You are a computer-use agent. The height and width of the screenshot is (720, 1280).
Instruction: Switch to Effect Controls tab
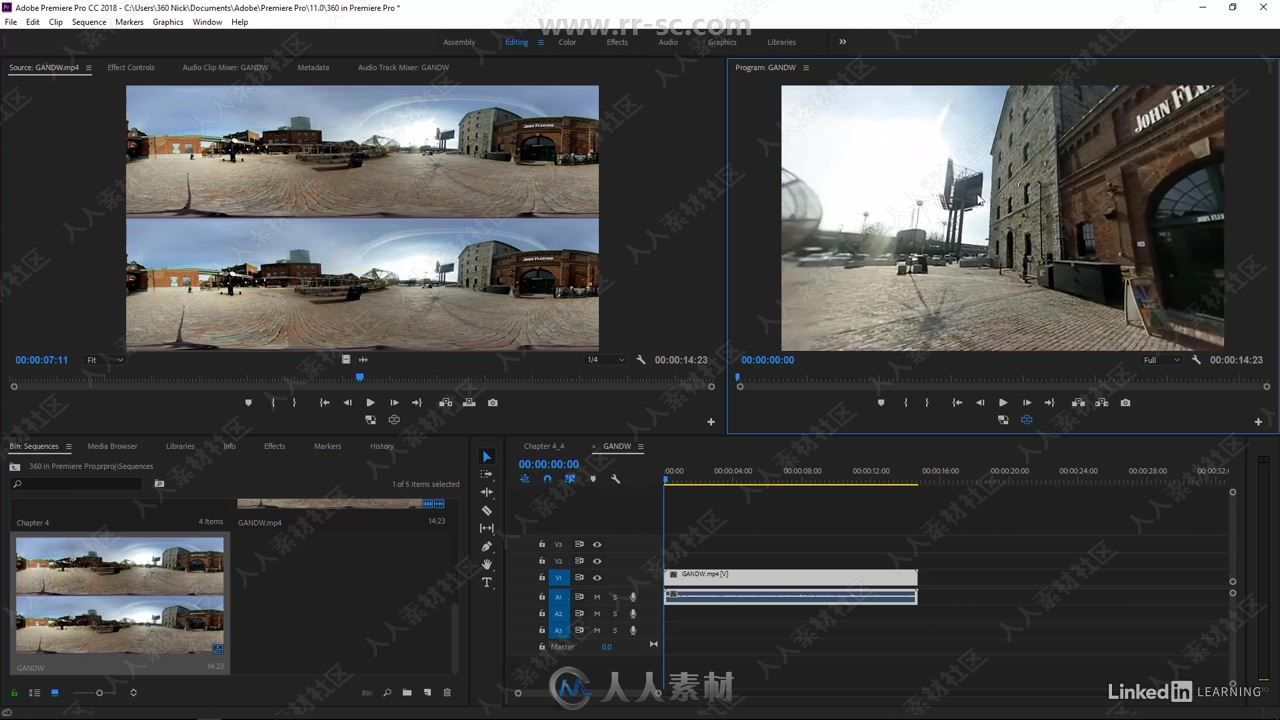pyautogui.click(x=131, y=68)
